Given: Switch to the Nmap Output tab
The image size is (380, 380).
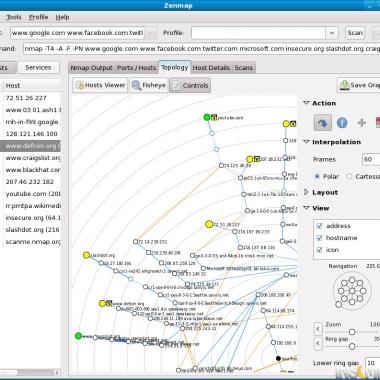Looking at the screenshot, I should click(x=91, y=68).
